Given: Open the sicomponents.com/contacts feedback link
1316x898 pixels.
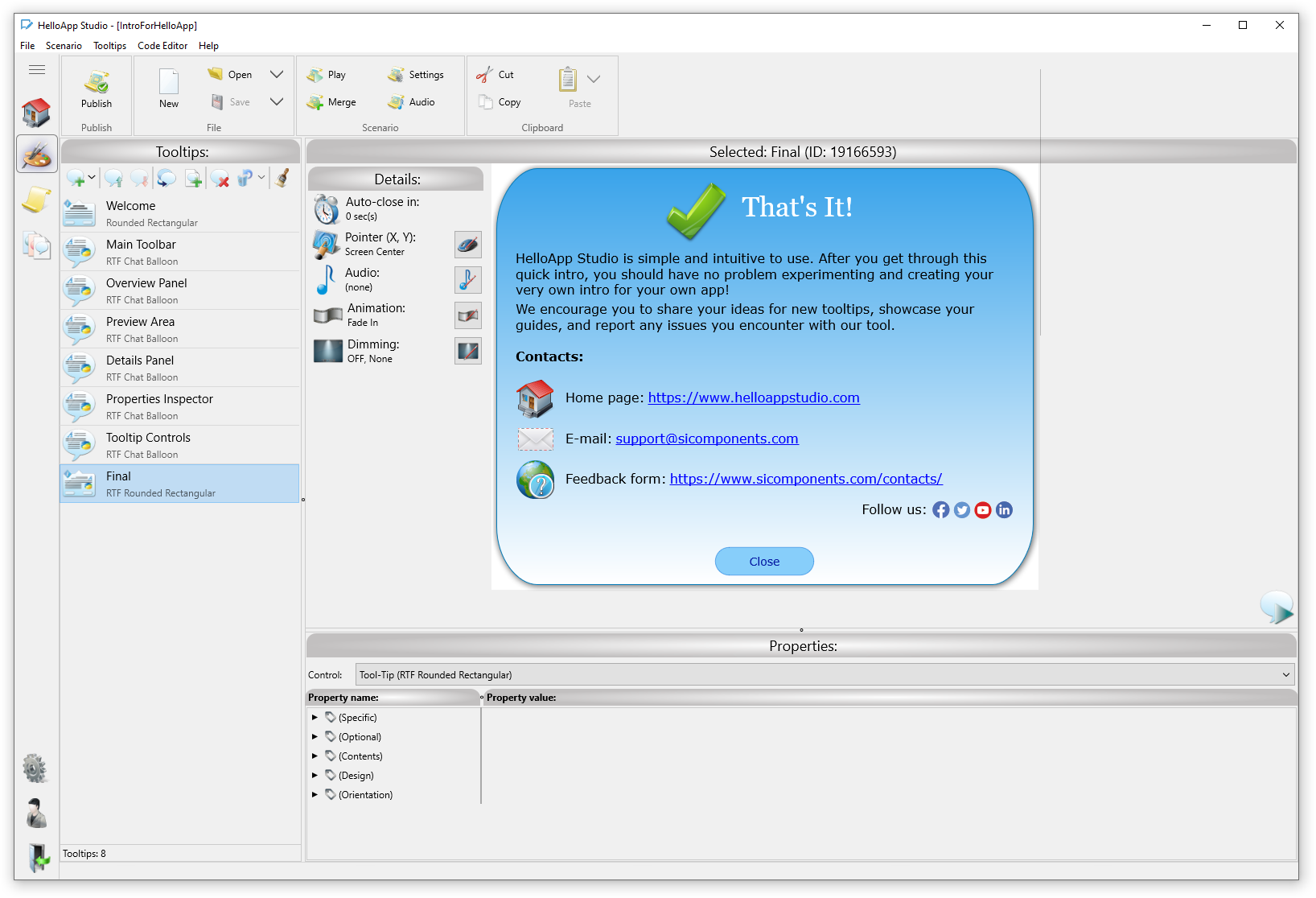Looking at the screenshot, I should point(806,479).
